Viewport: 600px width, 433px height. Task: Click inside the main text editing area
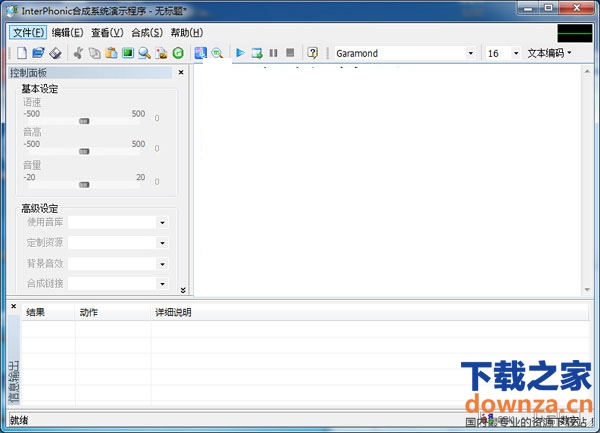(x=388, y=180)
